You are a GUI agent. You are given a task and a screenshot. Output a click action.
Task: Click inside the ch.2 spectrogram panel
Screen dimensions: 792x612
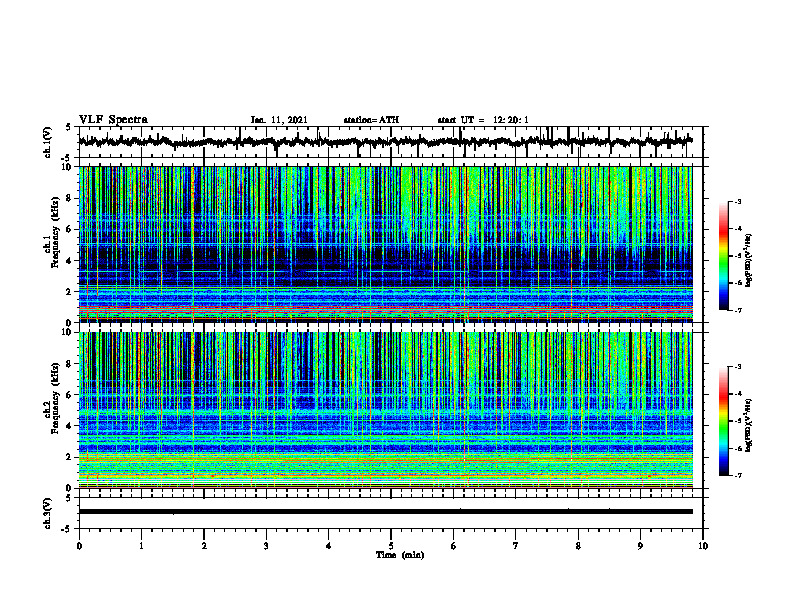[x=385, y=410]
